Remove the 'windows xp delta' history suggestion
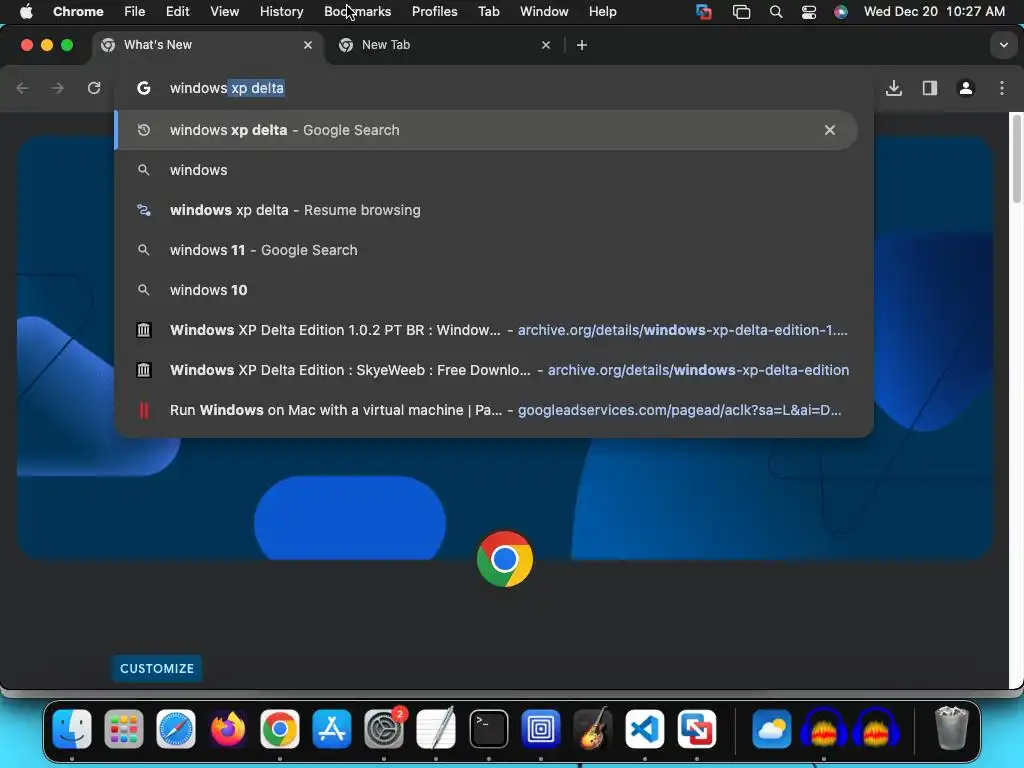Image resolution: width=1024 pixels, height=768 pixels. (x=829, y=130)
